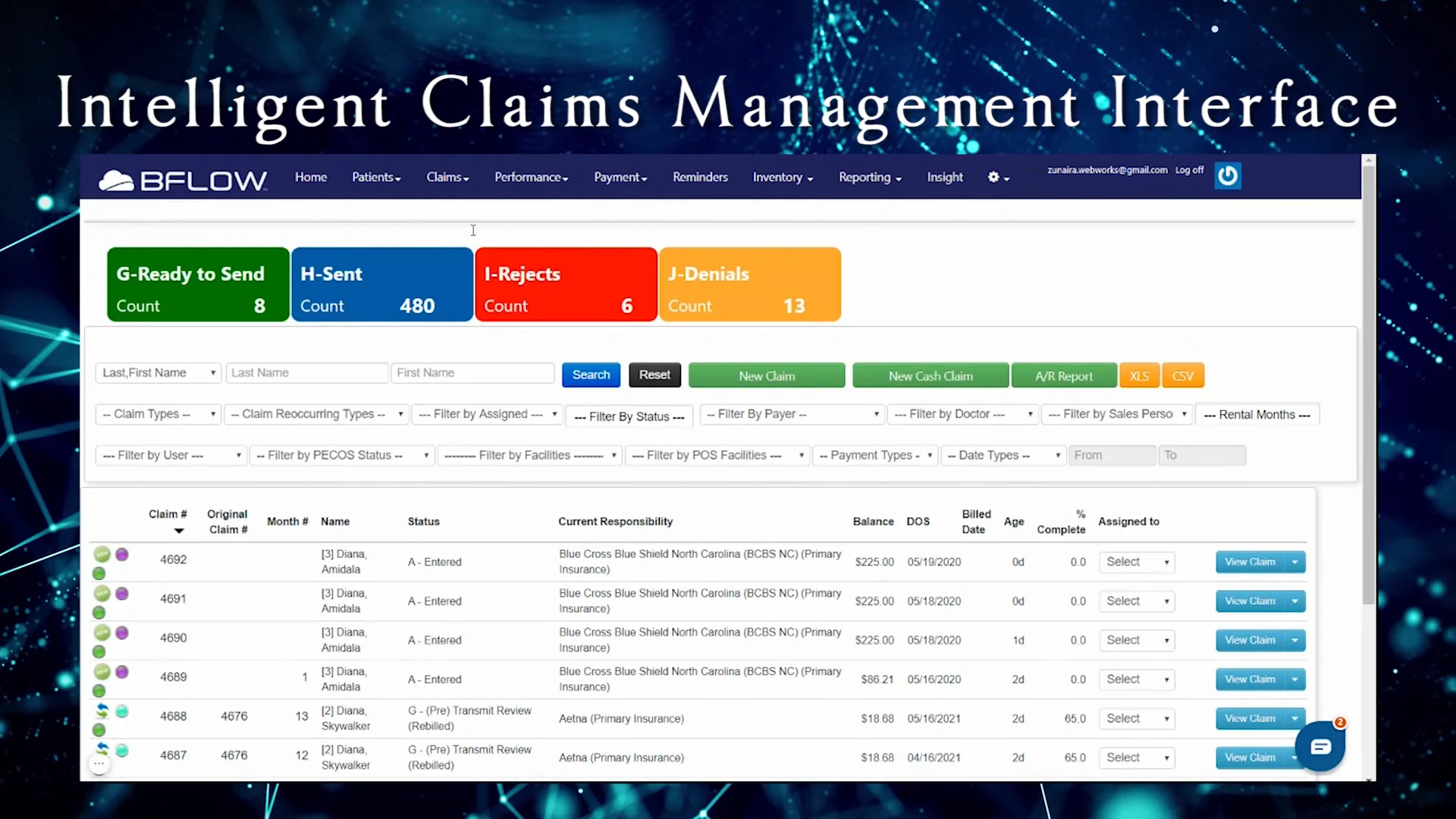Click the New Cash Claim button
Viewport: 1456px width, 819px height.
[x=930, y=375]
